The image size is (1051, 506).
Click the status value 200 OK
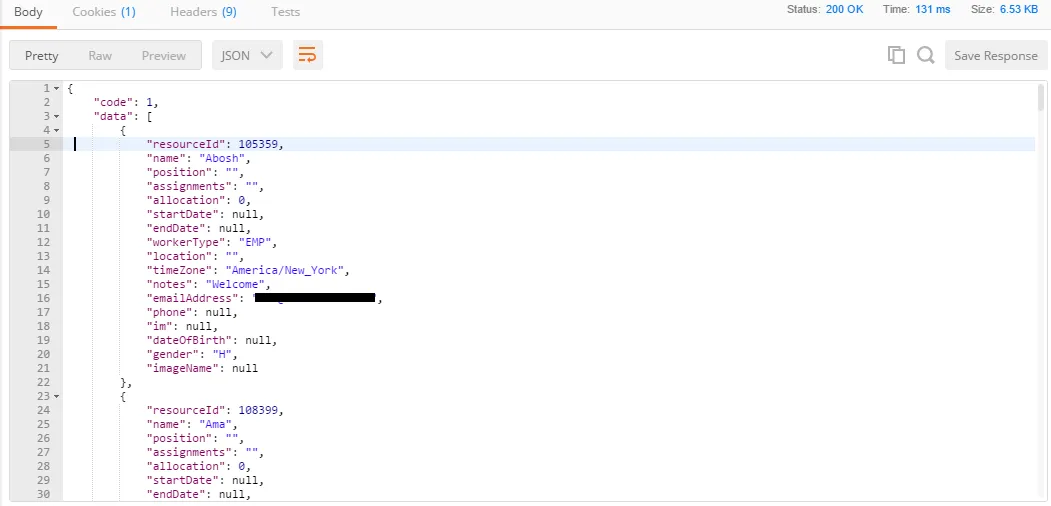(x=845, y=9)
